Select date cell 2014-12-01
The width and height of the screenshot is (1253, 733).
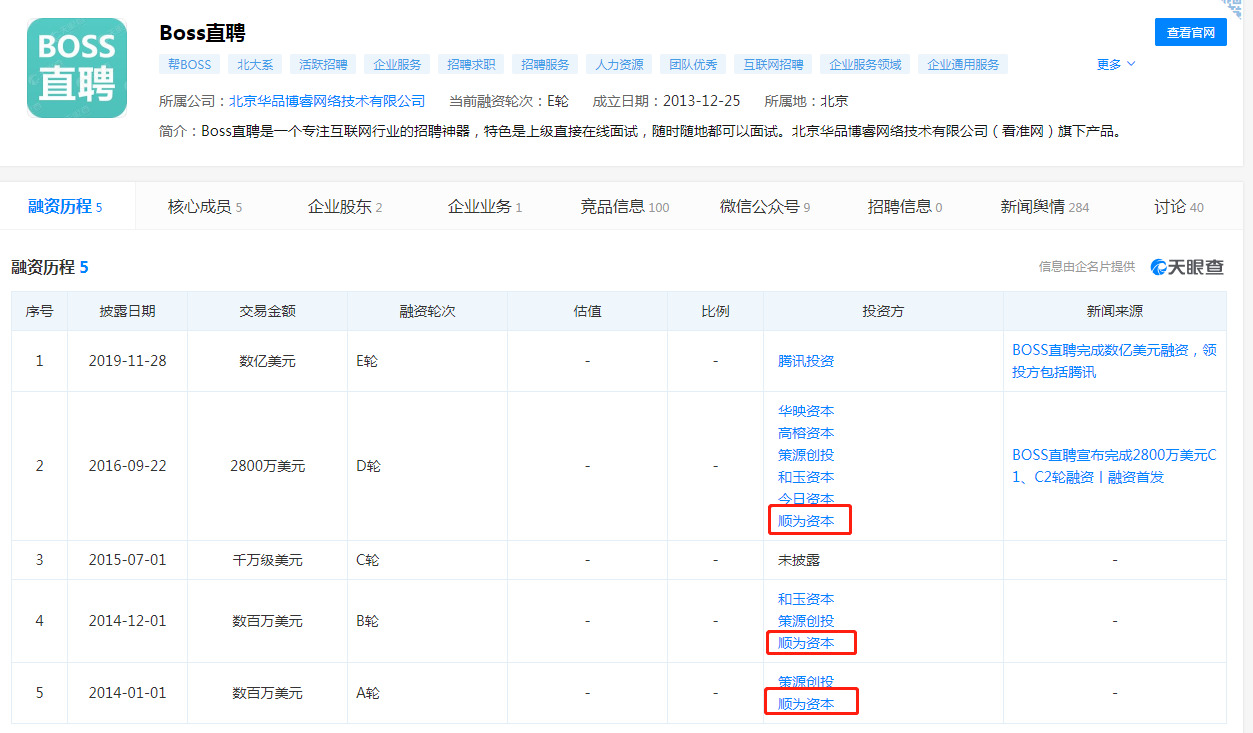point(127,621)
